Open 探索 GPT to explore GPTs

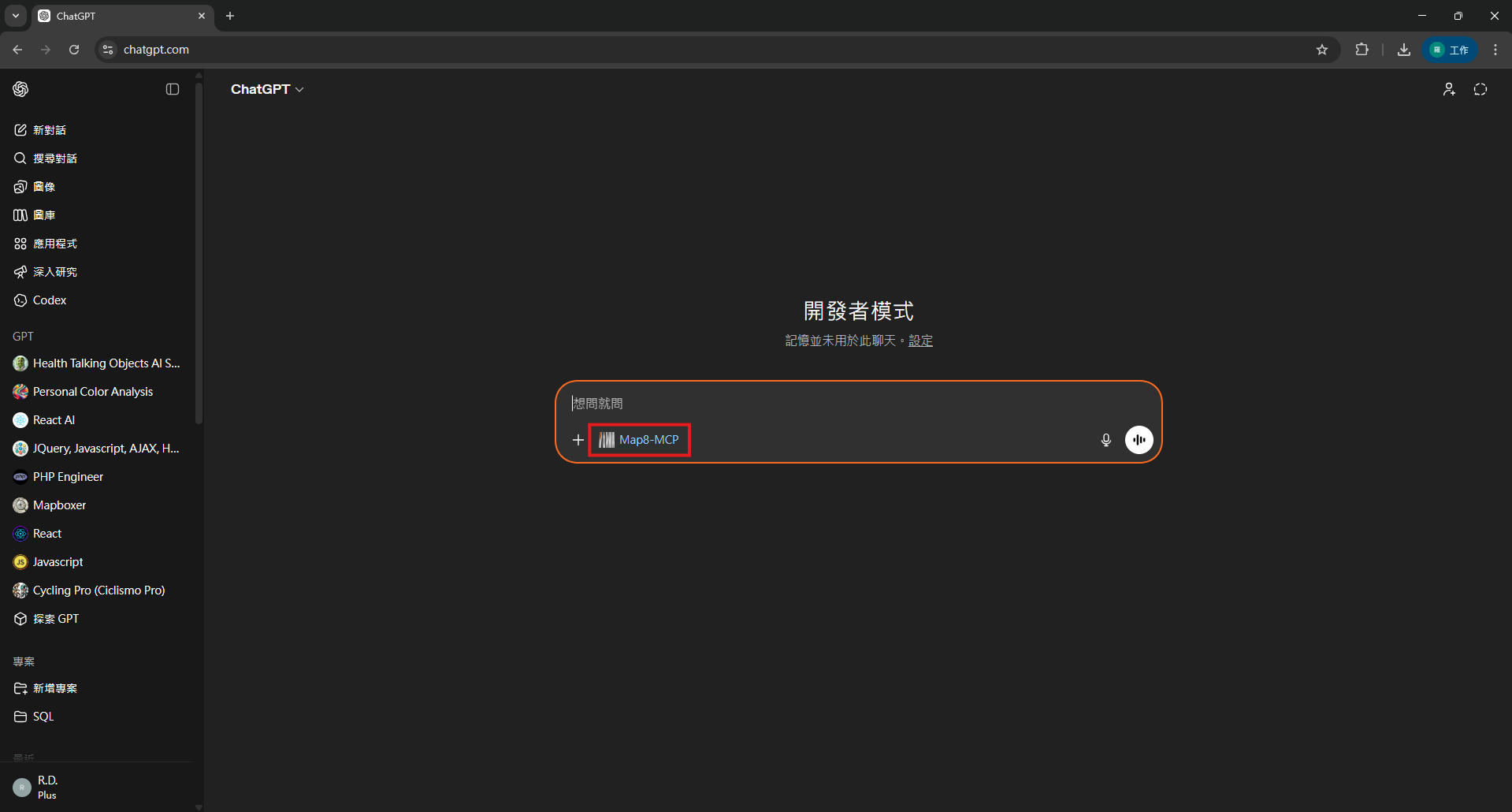pos(97,619)
